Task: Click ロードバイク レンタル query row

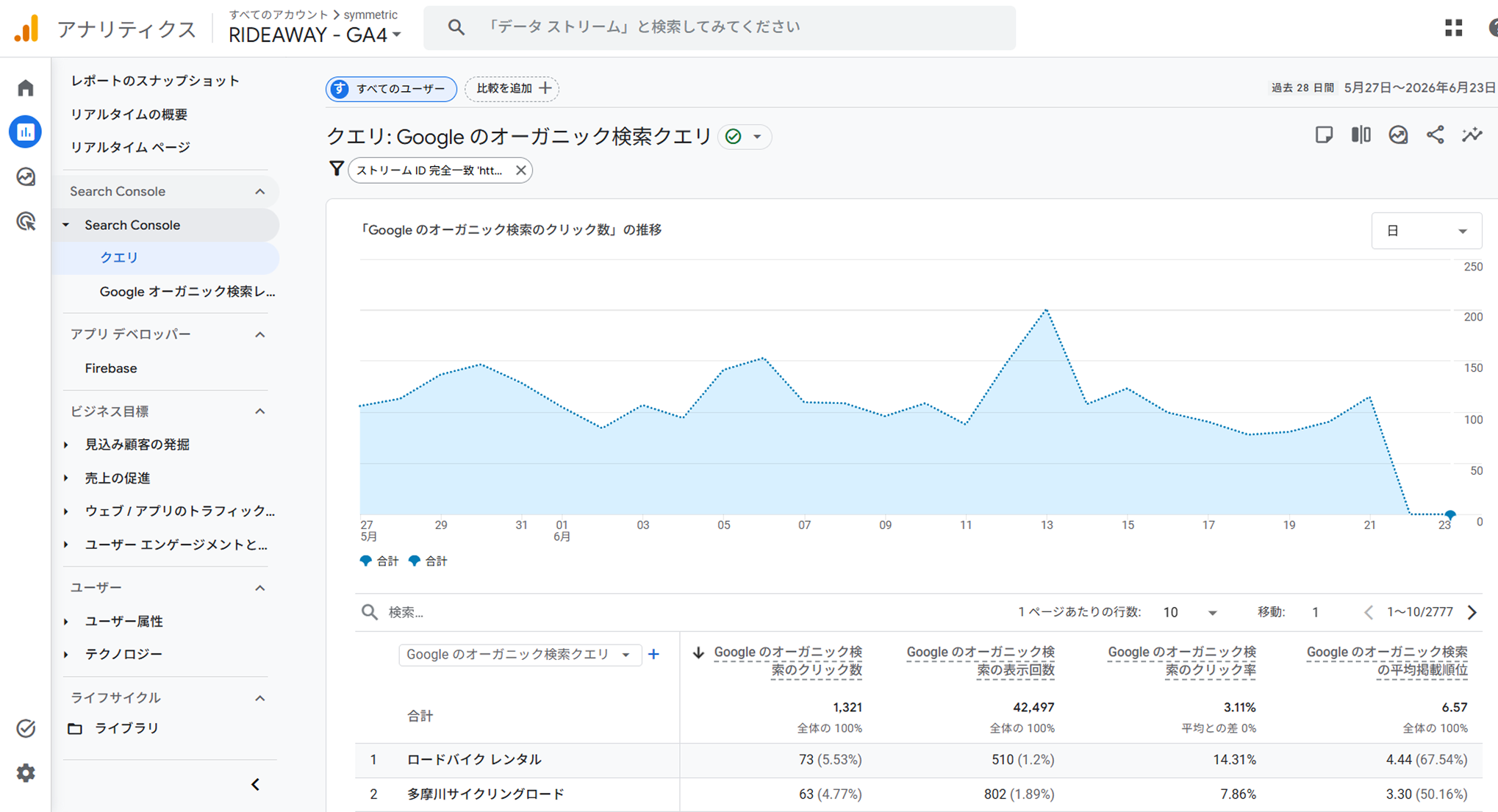Action: (918, 760)
